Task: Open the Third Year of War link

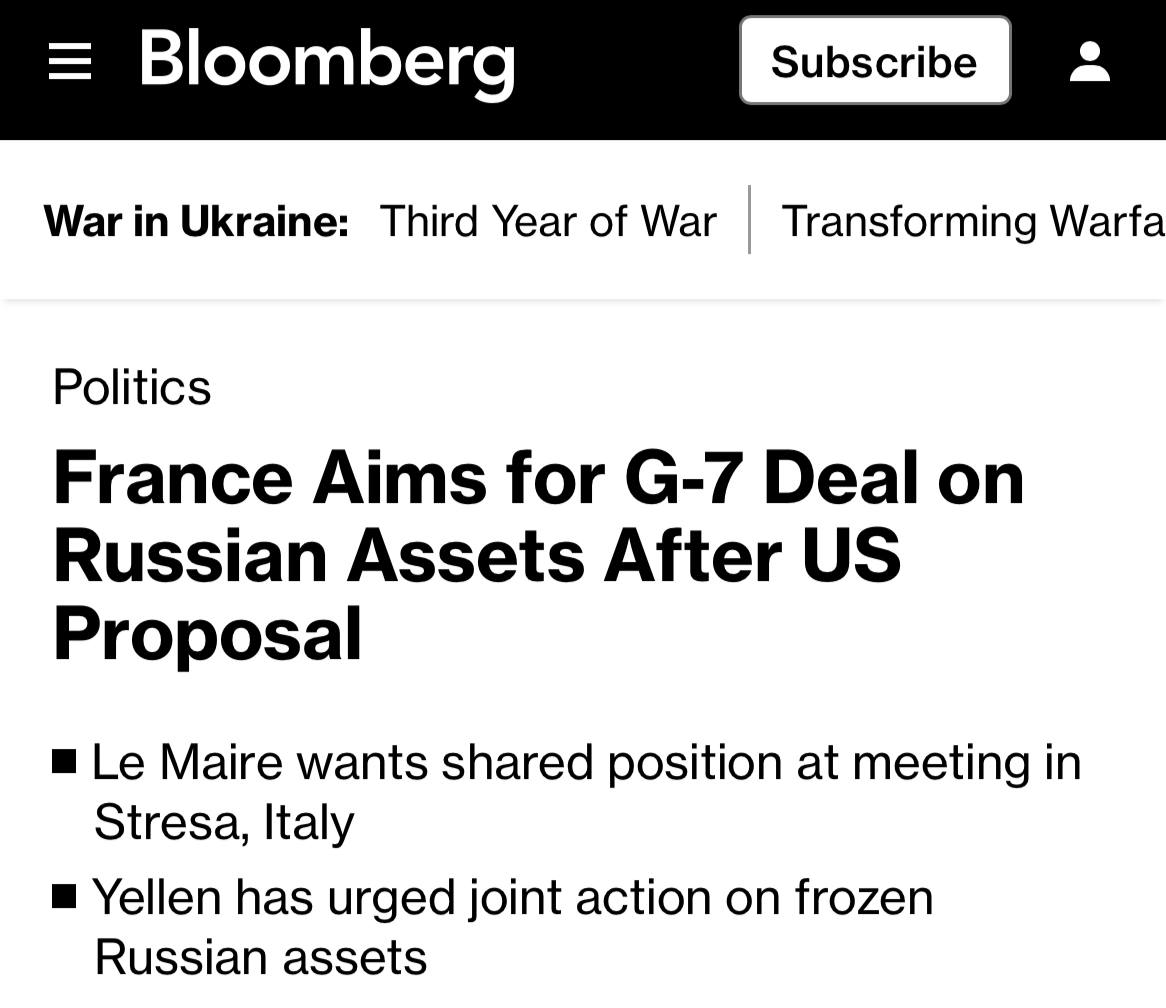Action: click(x=548, y=221)
